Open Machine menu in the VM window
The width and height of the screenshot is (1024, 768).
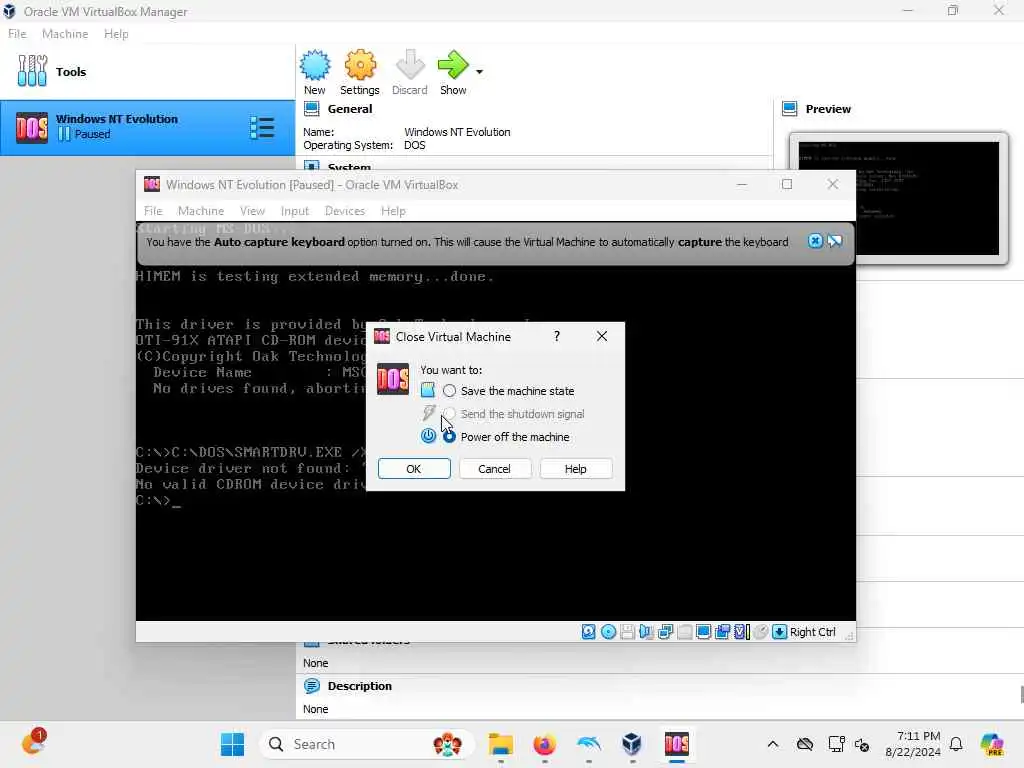click(200, 211)
